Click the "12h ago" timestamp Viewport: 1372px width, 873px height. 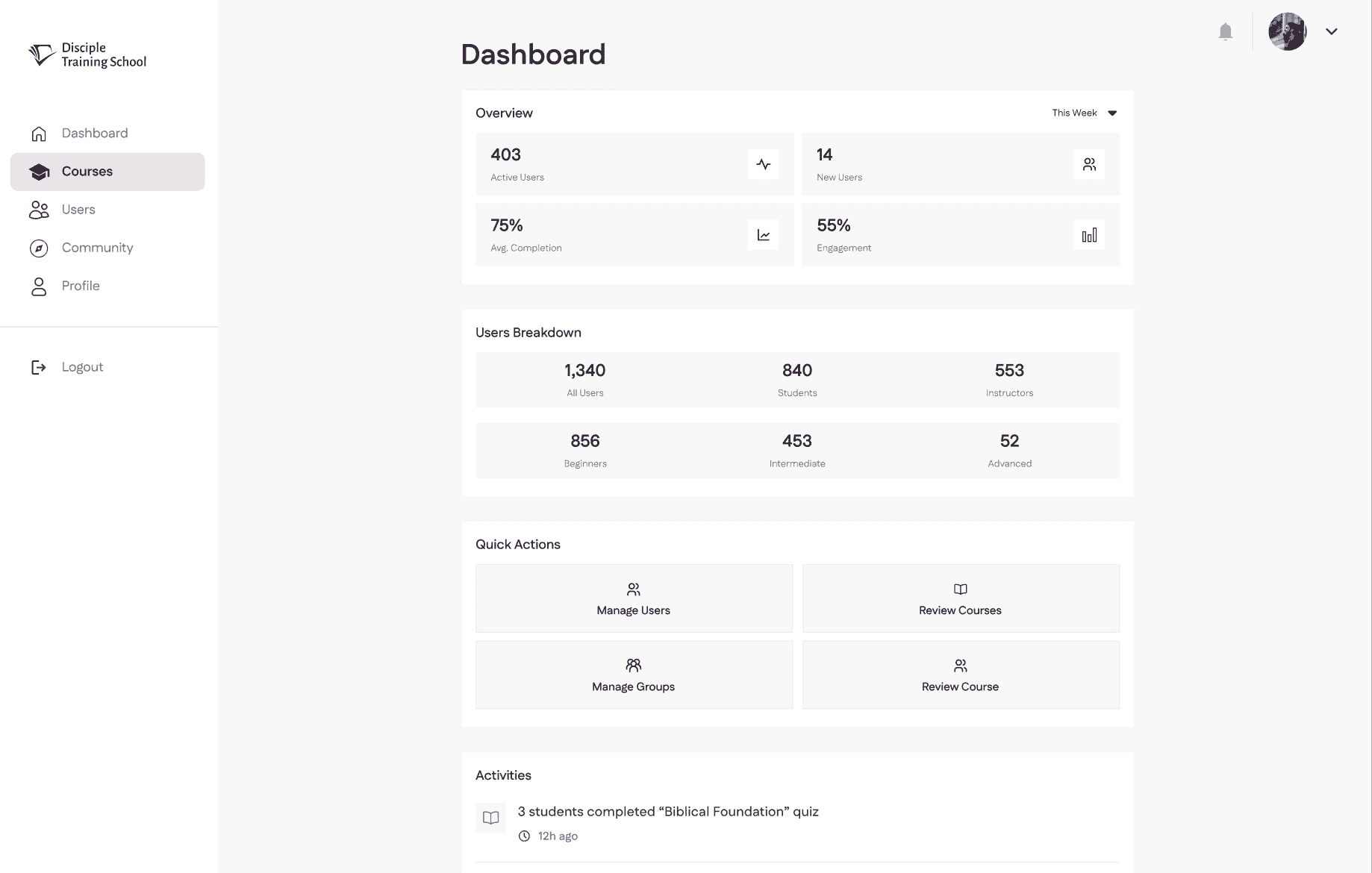(x=558, y=836)
